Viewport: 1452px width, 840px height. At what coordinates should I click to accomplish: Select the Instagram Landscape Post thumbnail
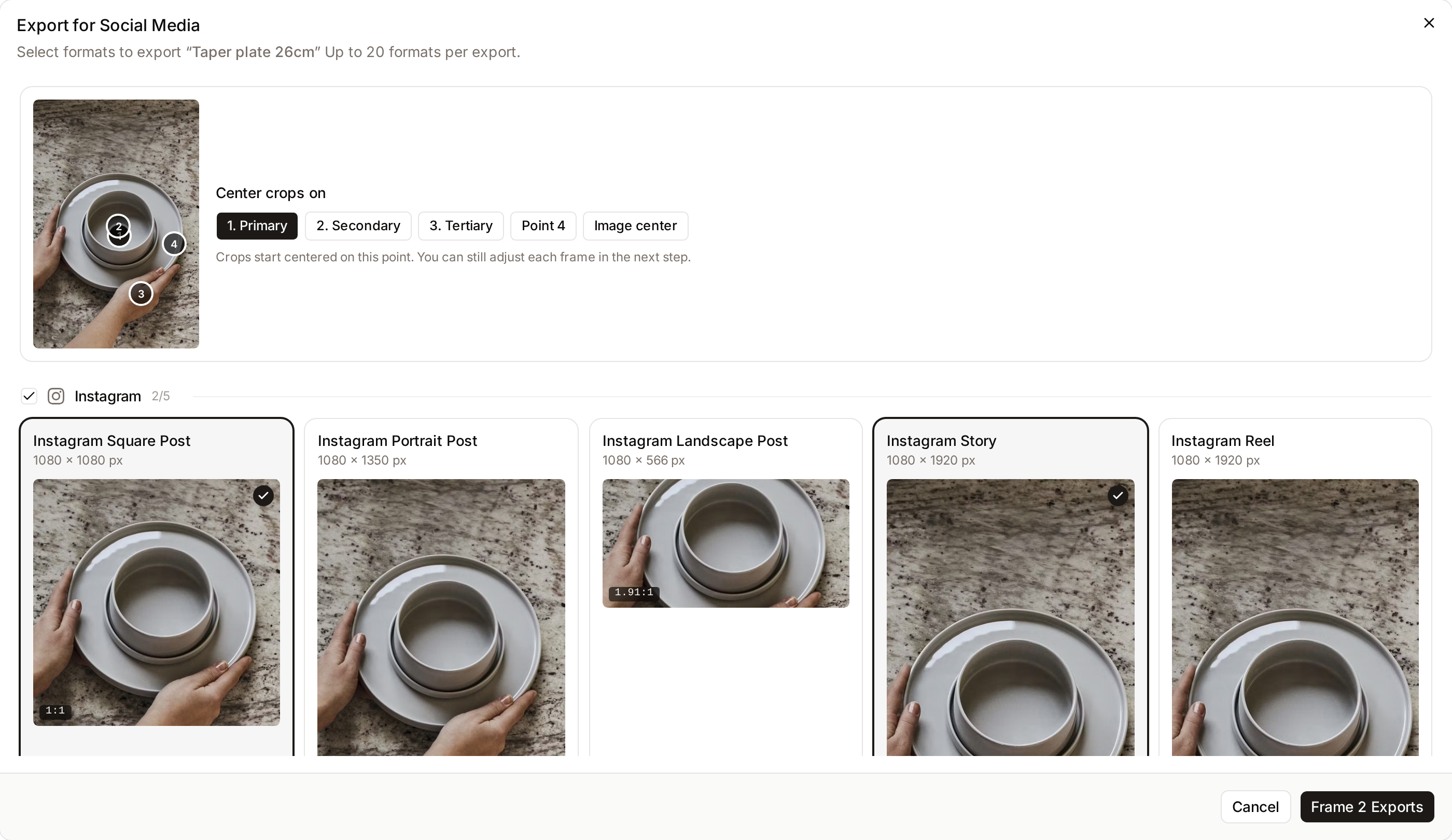pyautogui.click(x=726, y=543)
